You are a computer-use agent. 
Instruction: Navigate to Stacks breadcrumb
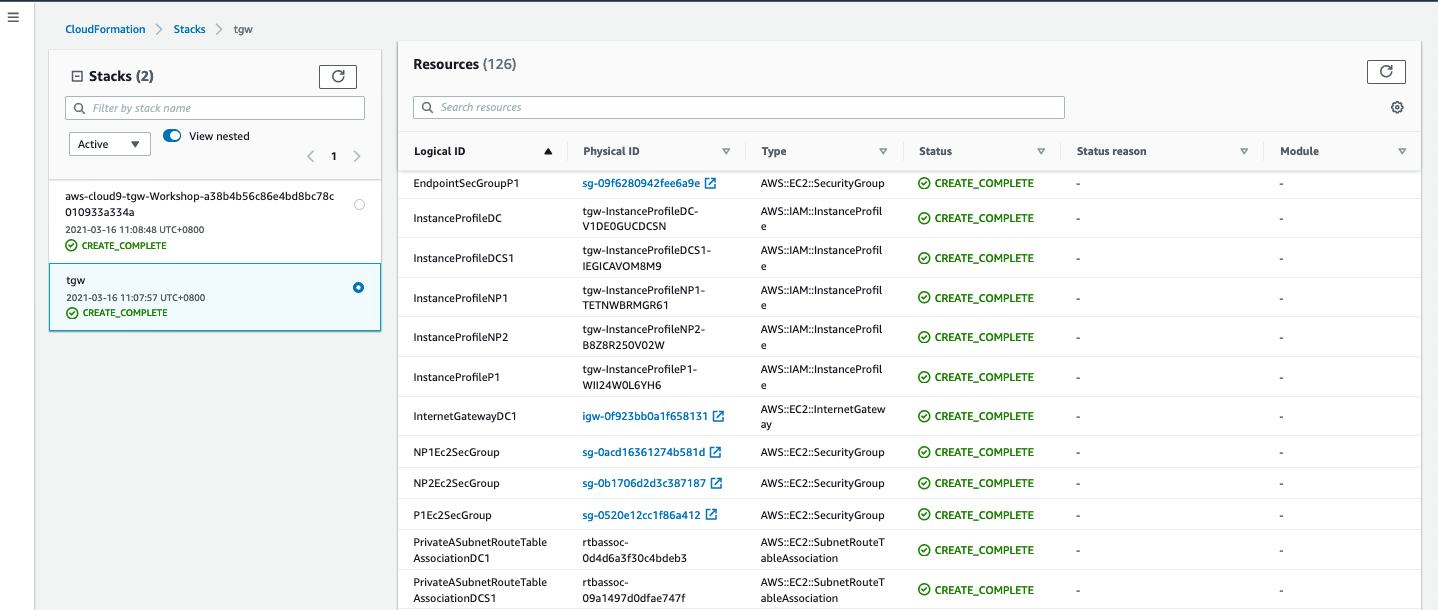pyautogui.click(x=189, y=30)
